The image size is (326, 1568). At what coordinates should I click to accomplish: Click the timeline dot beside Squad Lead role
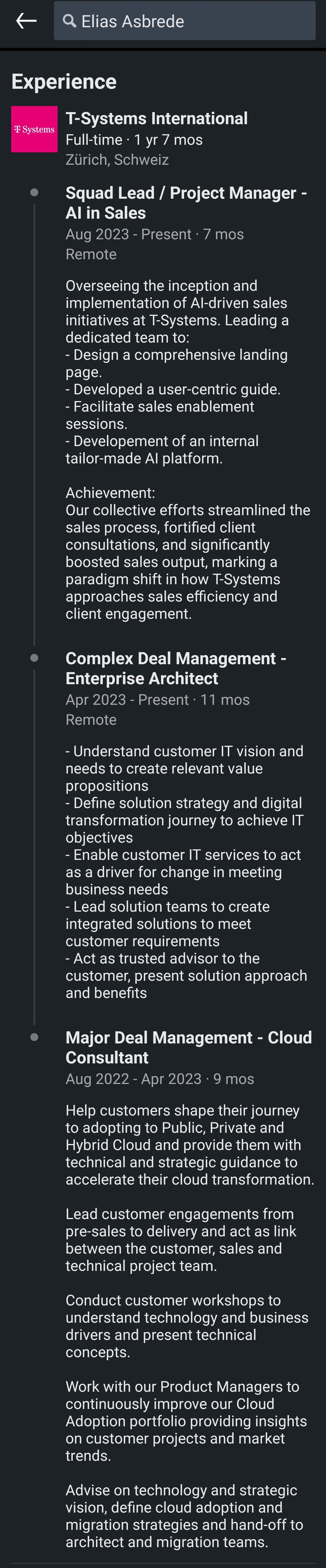pyautogui.click(x=34, y=192)
